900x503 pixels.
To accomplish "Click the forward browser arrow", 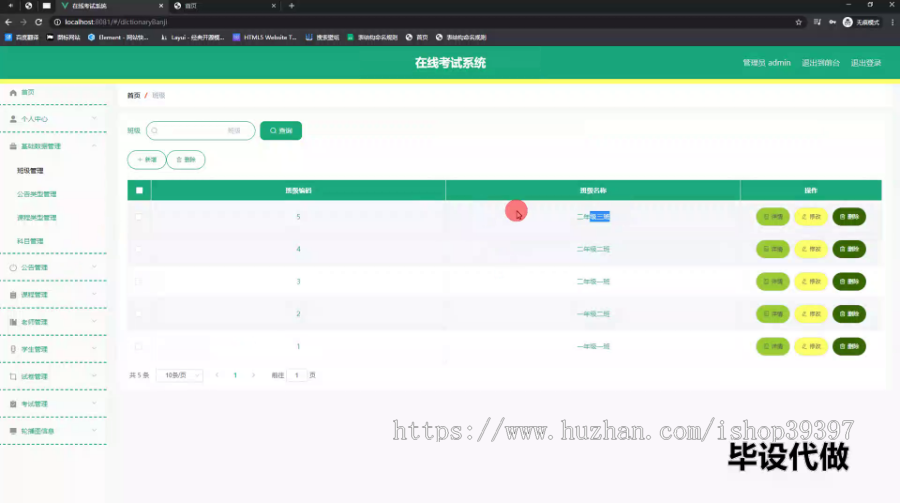I will point(24,22).
